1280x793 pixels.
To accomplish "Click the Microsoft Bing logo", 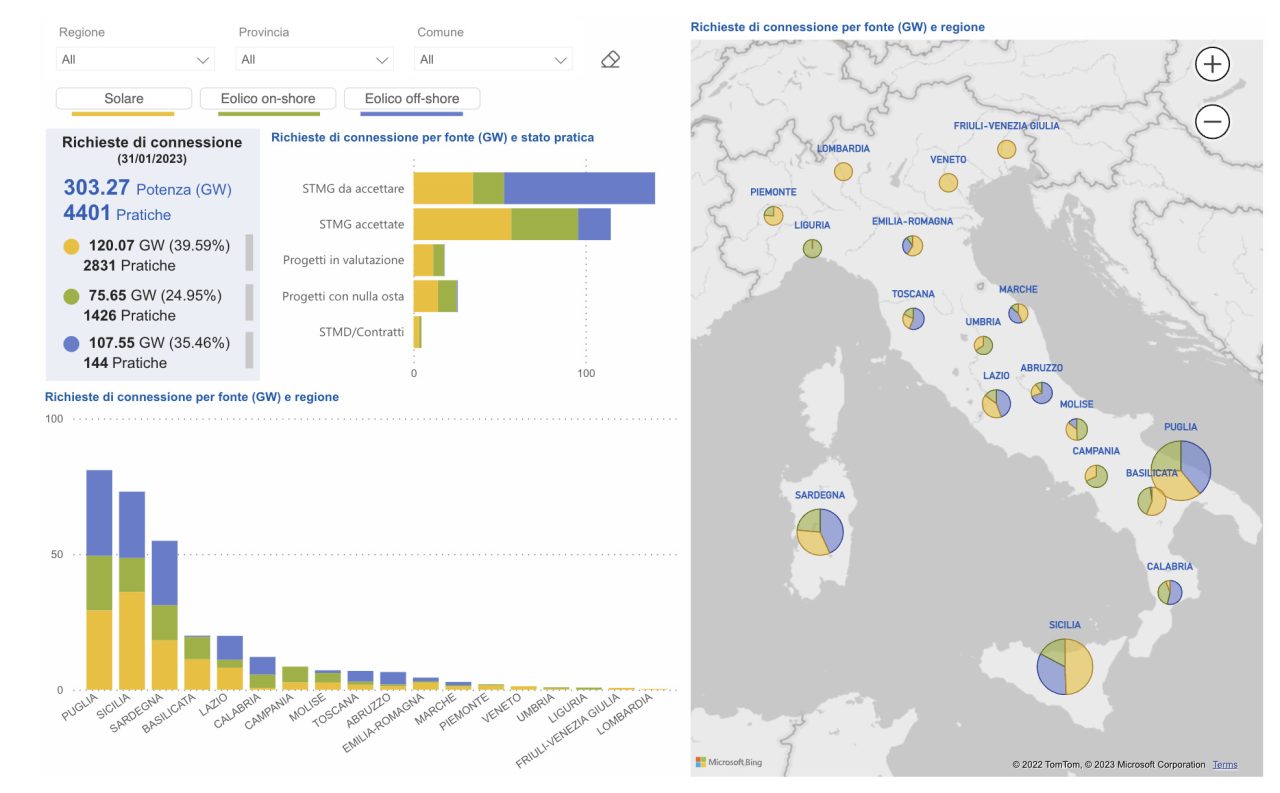I will tap(729, 762).
